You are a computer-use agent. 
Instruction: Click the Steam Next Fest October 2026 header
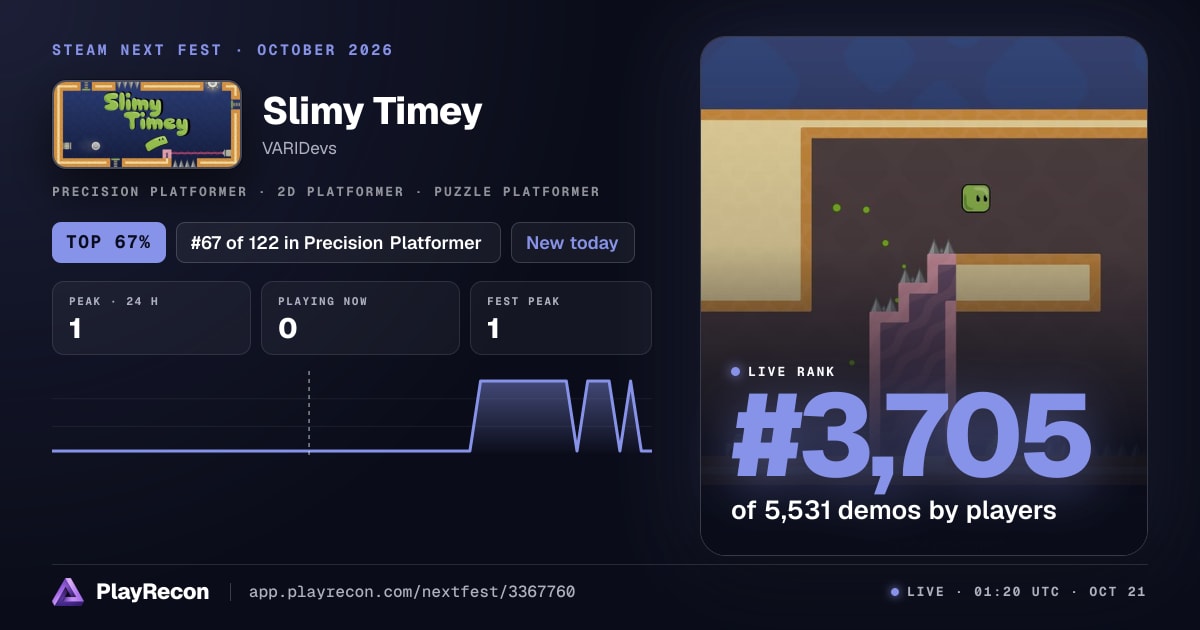(222, 50)
